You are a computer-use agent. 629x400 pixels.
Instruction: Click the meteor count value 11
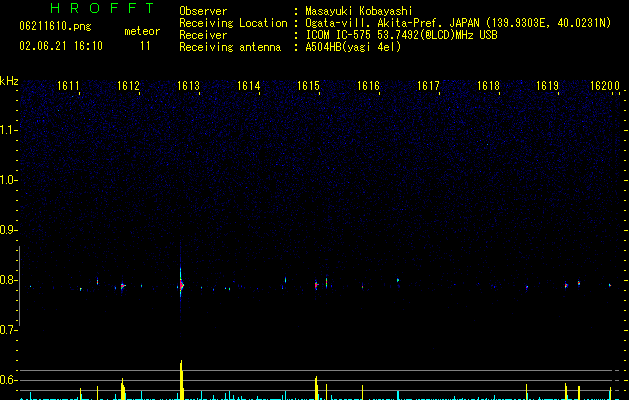[x=145, y=46]
